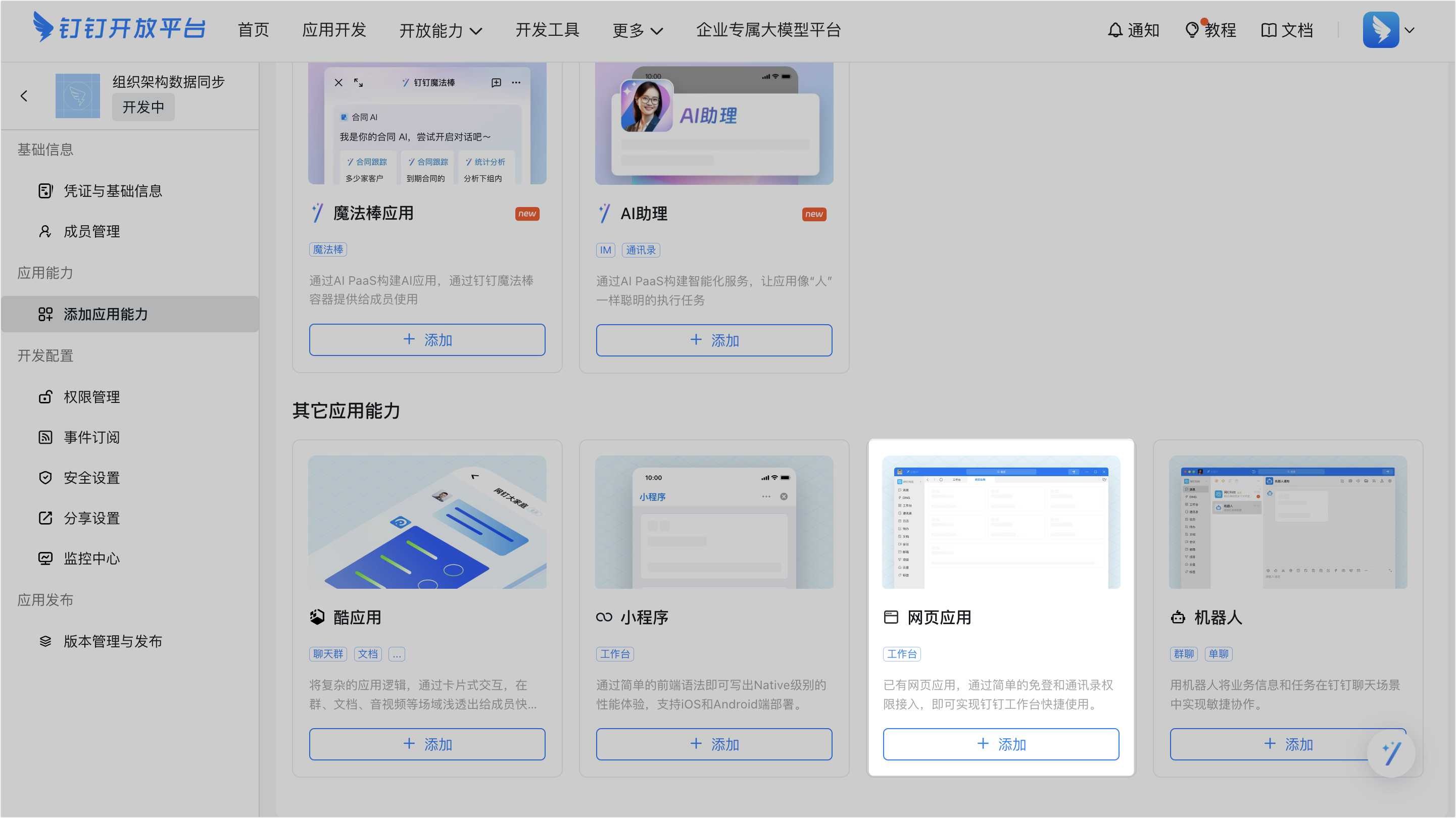This screenshot has width=1456, height=818.
Task: Click the 凭证与基础信息 icon
Action: tap(45, 191)
